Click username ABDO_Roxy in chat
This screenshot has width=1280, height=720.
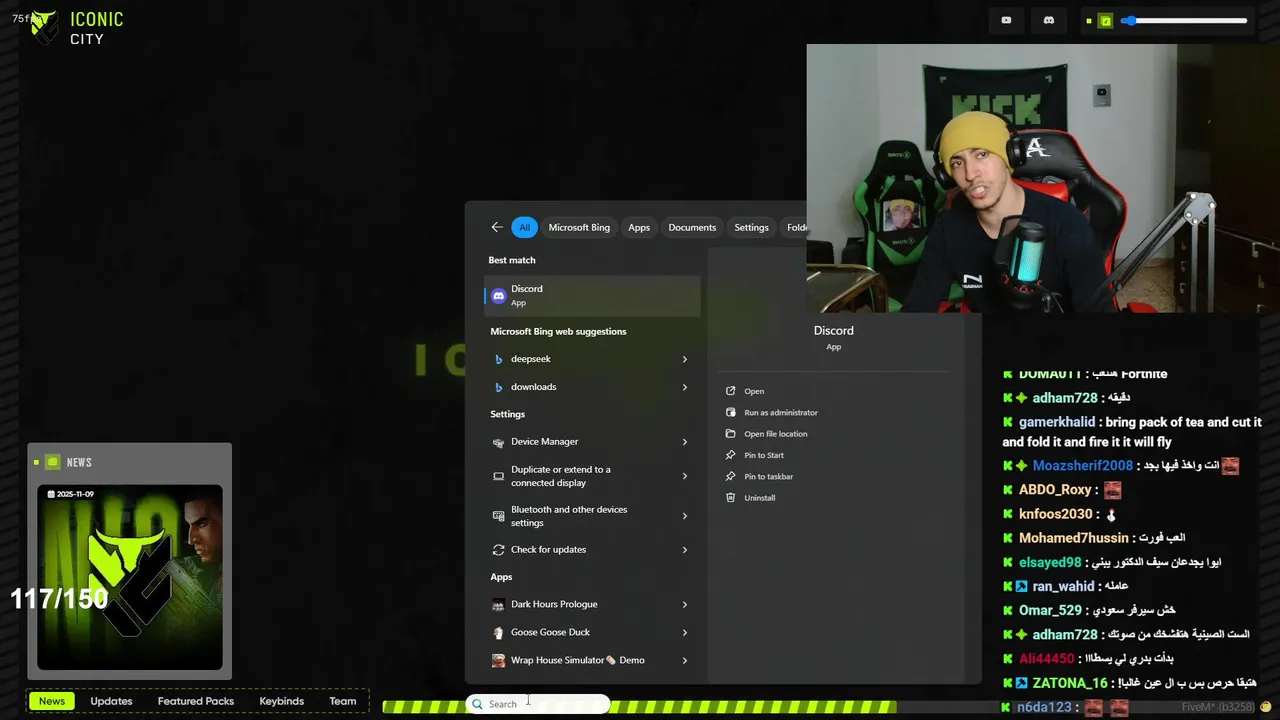click(x=1055, y=490)
